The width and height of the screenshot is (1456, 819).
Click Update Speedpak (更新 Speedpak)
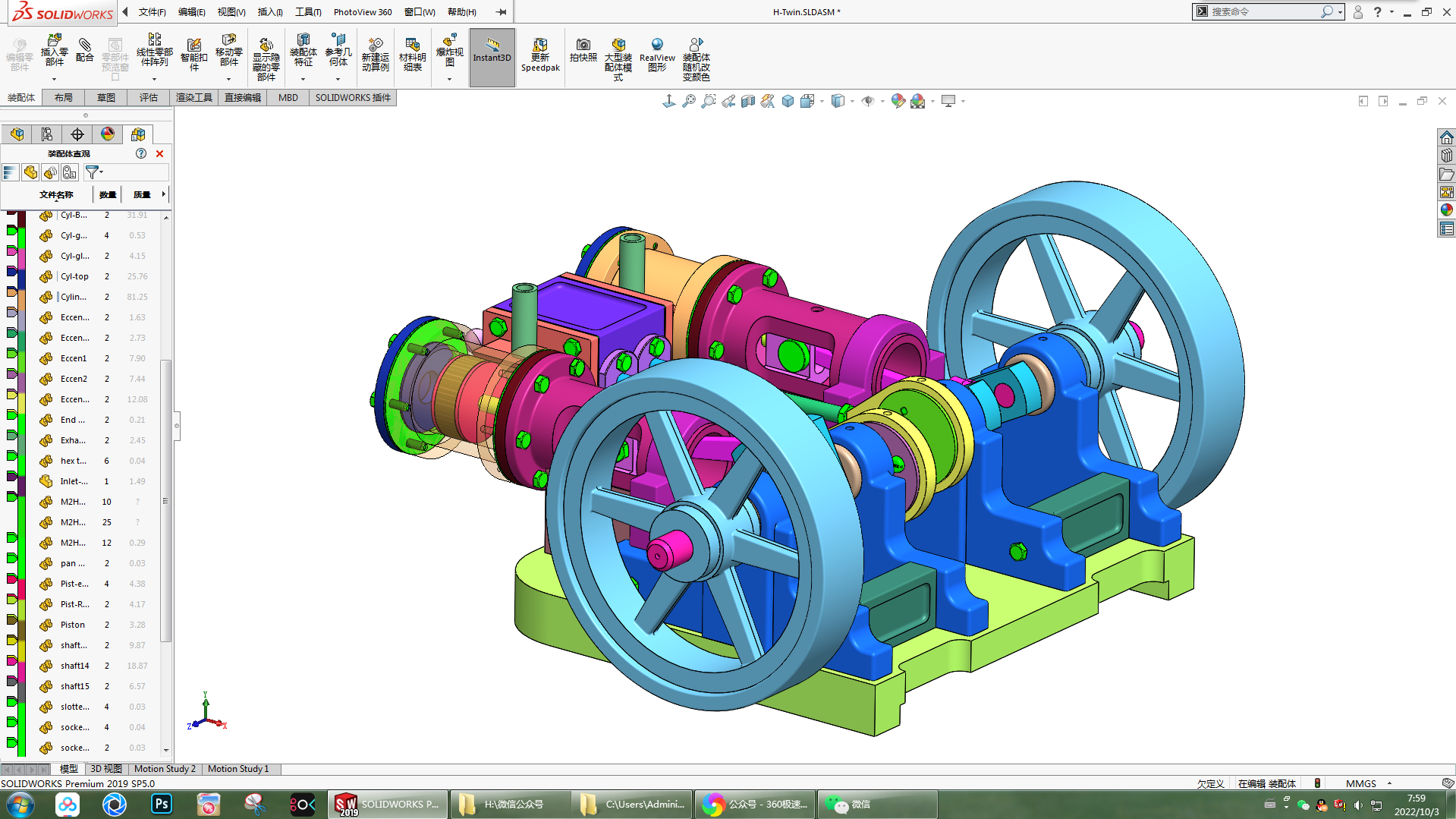[x=540, y=55]
